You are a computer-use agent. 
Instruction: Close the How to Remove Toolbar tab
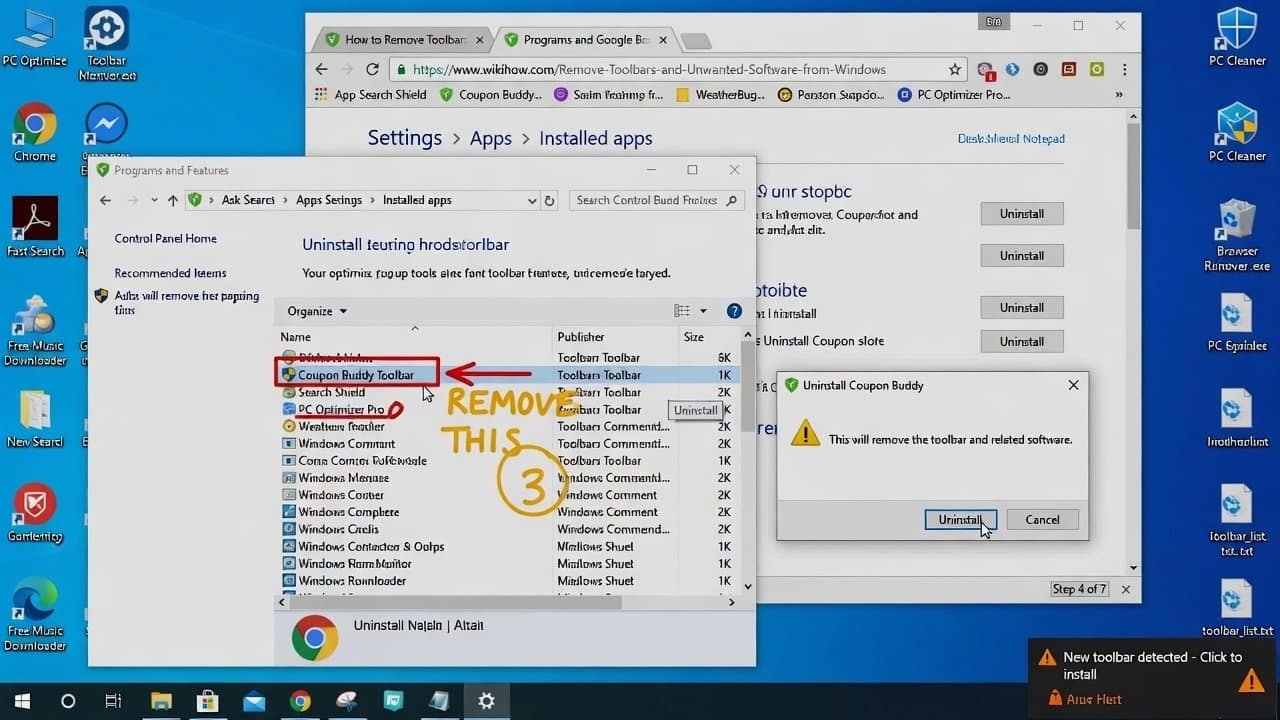click(481, 40)
